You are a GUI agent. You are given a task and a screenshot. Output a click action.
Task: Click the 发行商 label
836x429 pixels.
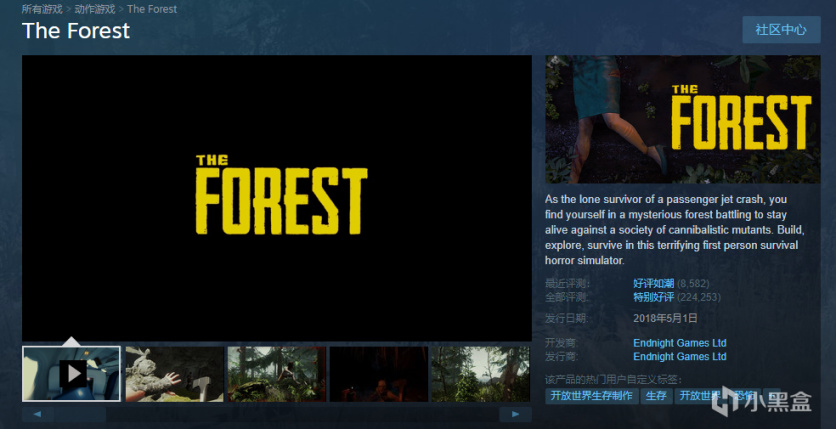562,356
